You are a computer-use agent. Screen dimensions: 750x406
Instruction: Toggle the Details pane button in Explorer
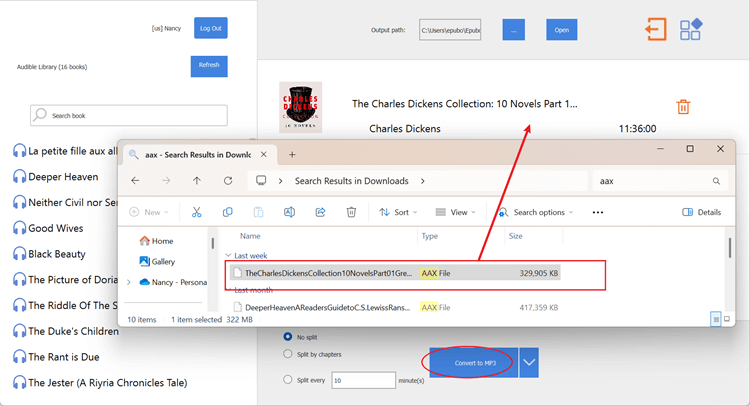(x=702, y=212)
